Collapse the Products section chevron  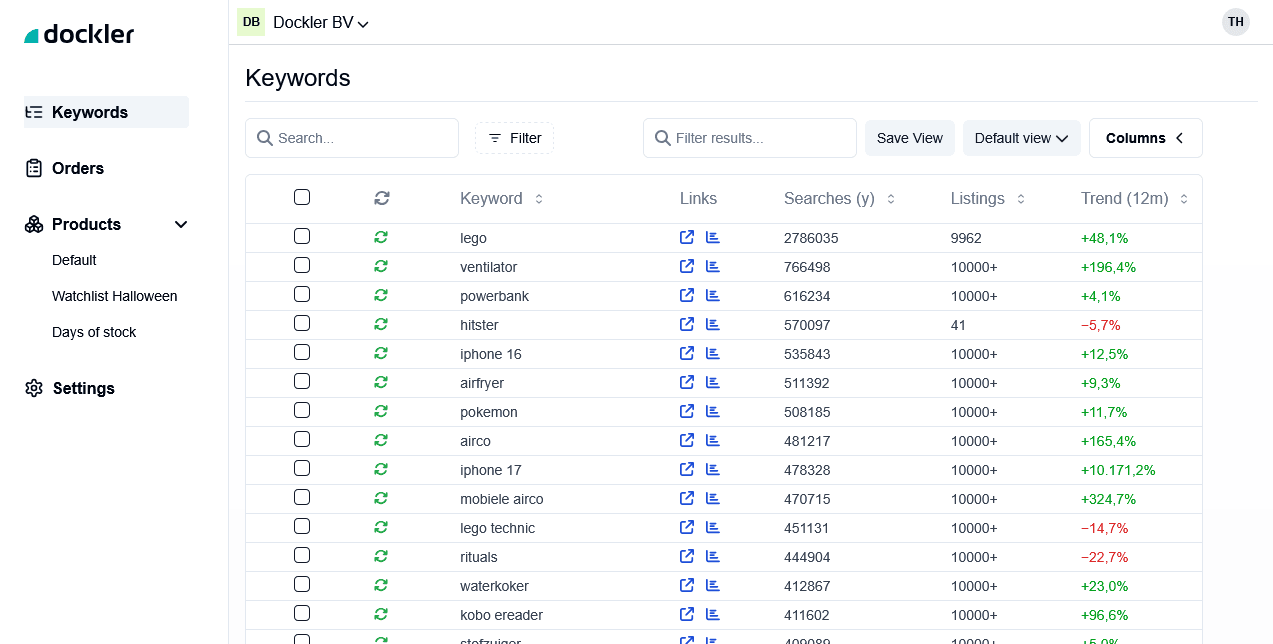tap(181, 224)
